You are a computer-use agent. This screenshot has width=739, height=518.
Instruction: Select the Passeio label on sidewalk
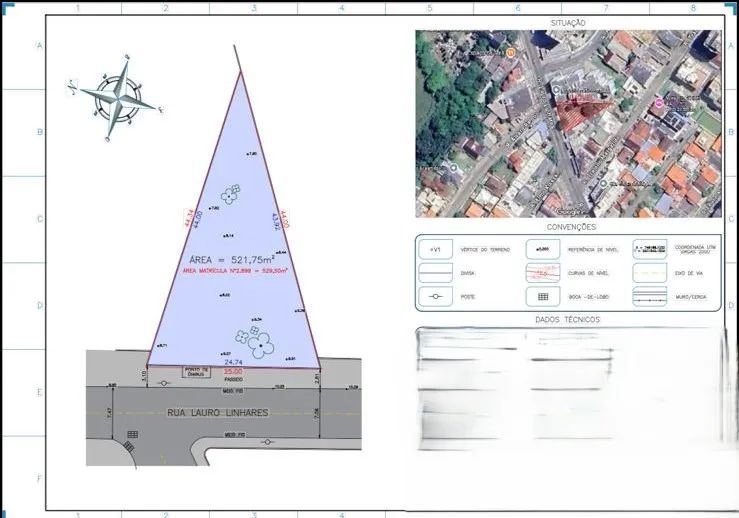click(233, 379)
